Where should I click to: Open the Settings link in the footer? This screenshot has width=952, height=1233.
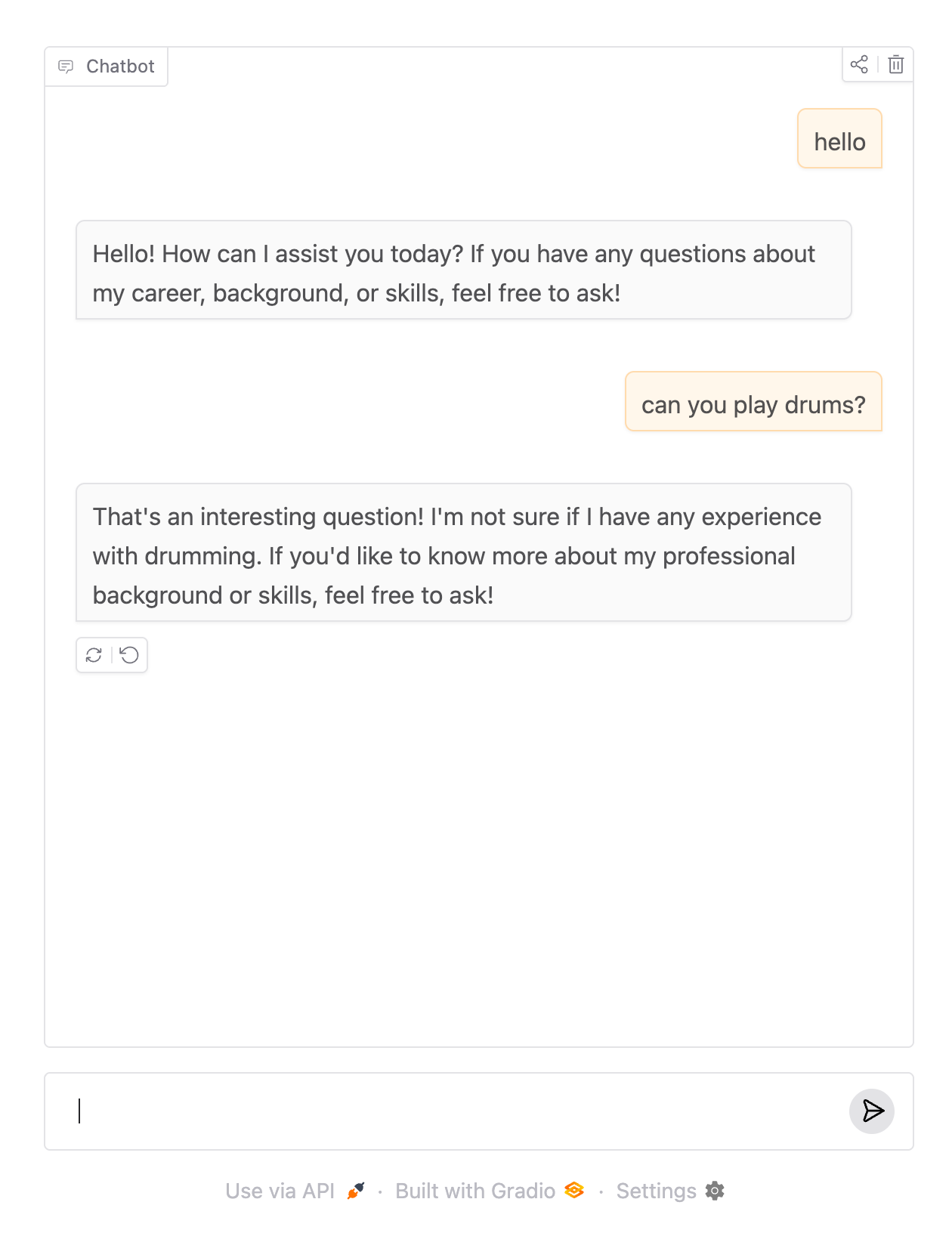pyautogui.click(x=656, y=1191)
